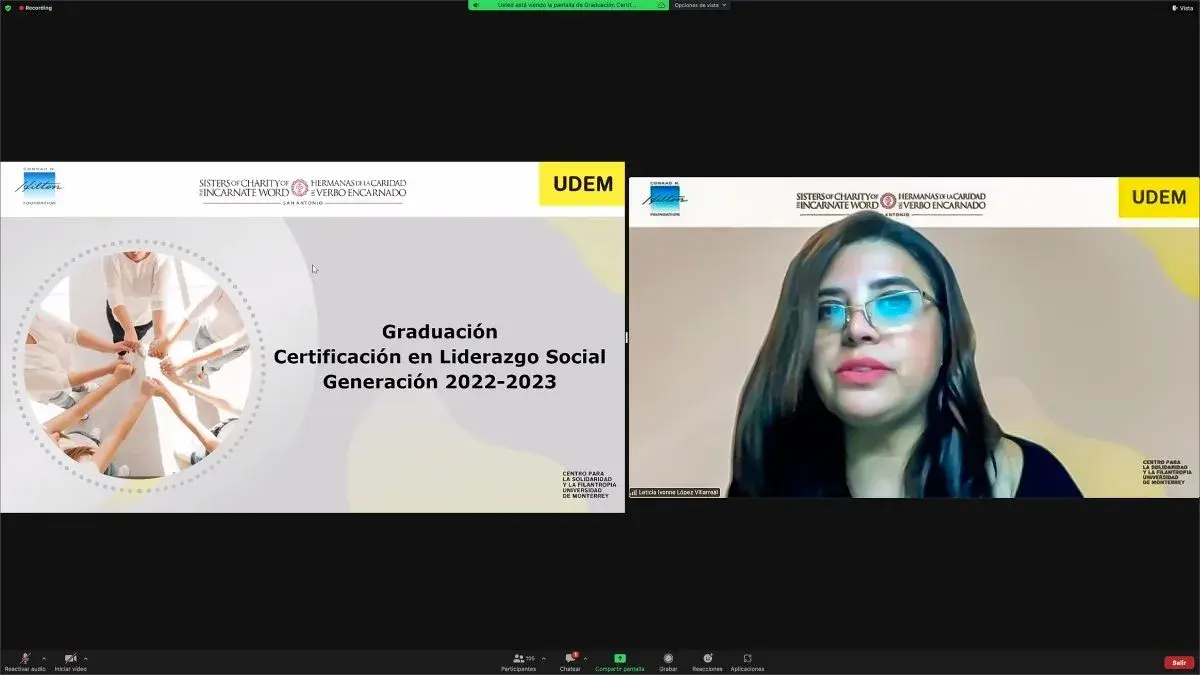Open the Reacciones icon
Image resolution: width=1200 pixels, height=675 pixels.
point(707,658)
